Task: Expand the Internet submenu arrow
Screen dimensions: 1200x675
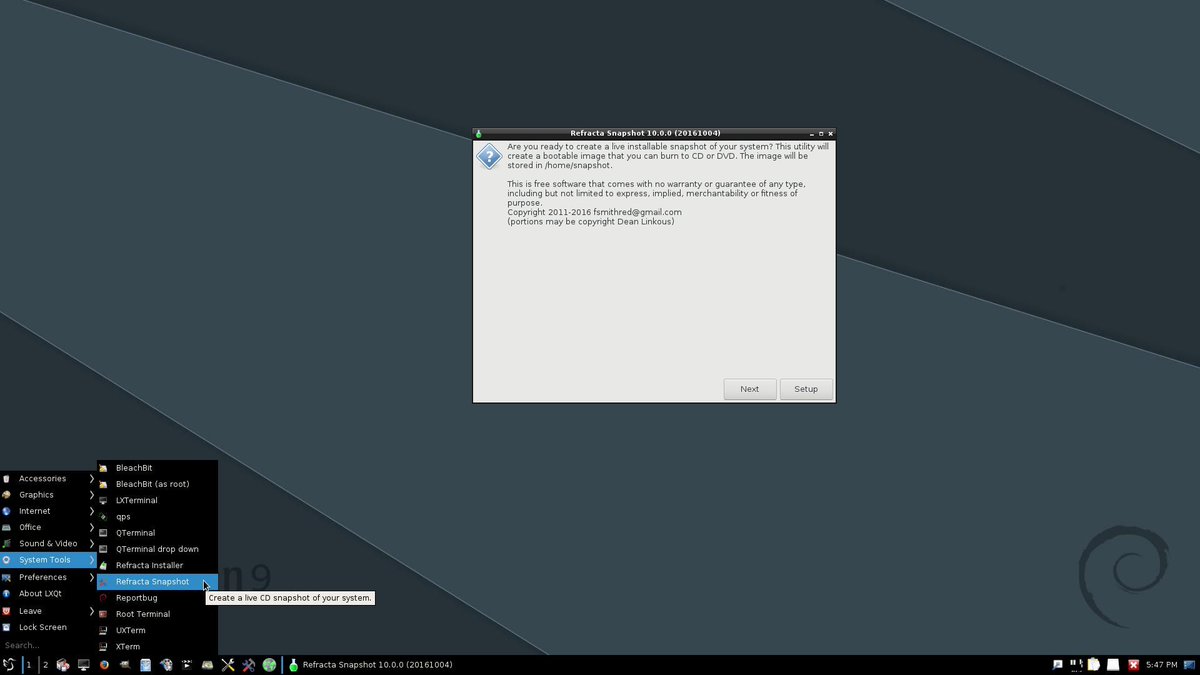Action: [91, 511]
